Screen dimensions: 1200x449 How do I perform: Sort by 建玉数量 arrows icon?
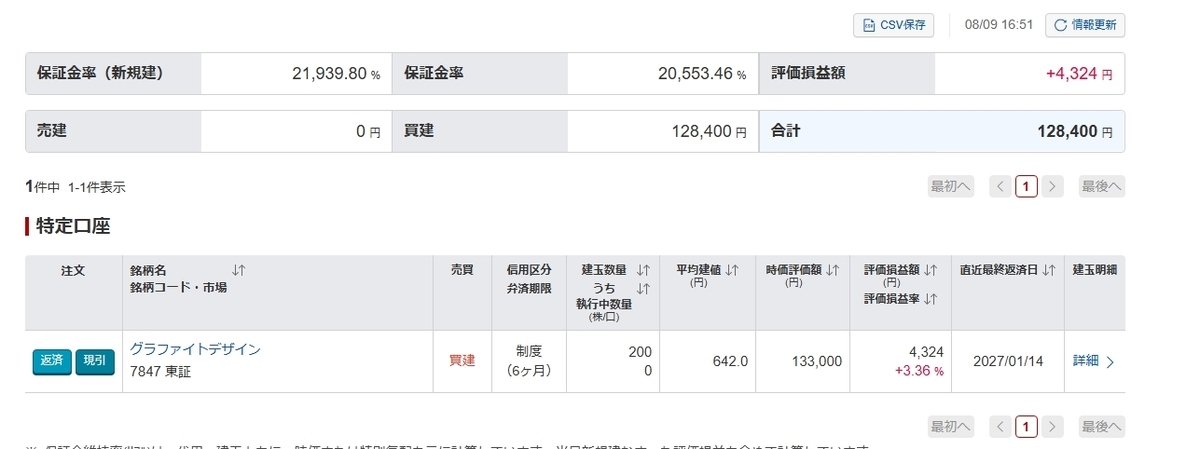pyautogui.click(x=643, y=270)
